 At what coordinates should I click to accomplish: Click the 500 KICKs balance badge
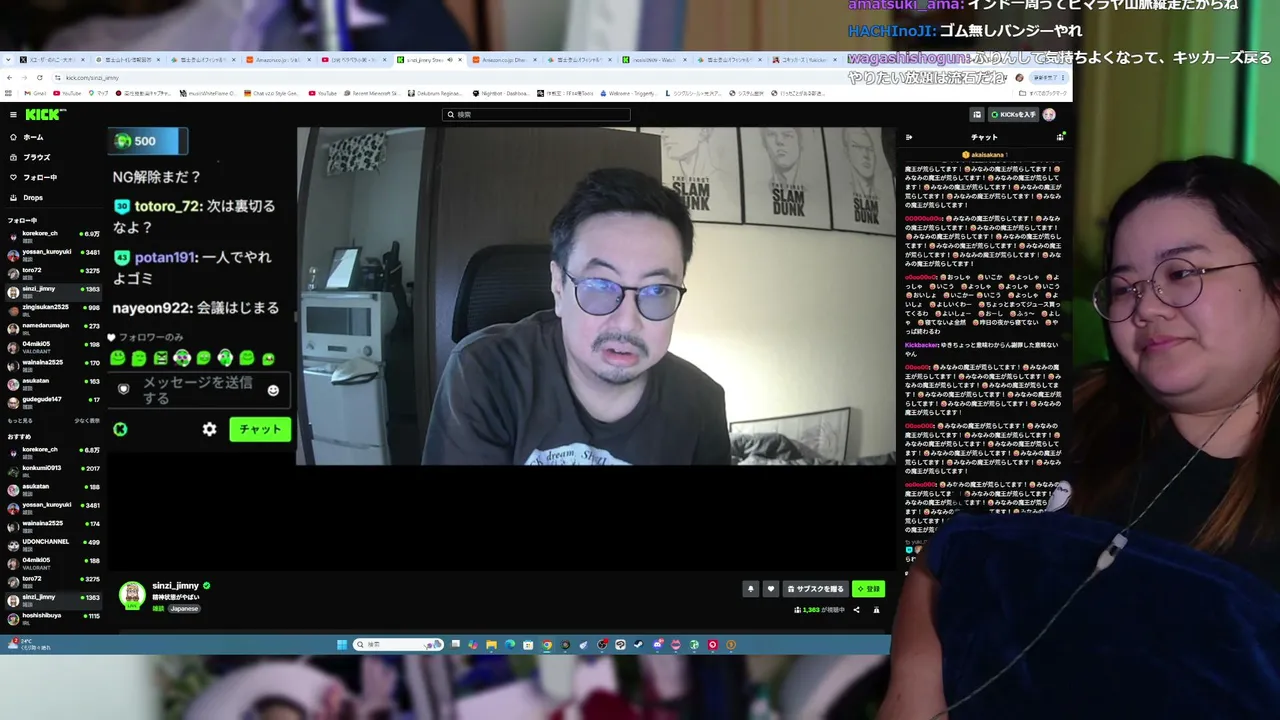[147, 141]
